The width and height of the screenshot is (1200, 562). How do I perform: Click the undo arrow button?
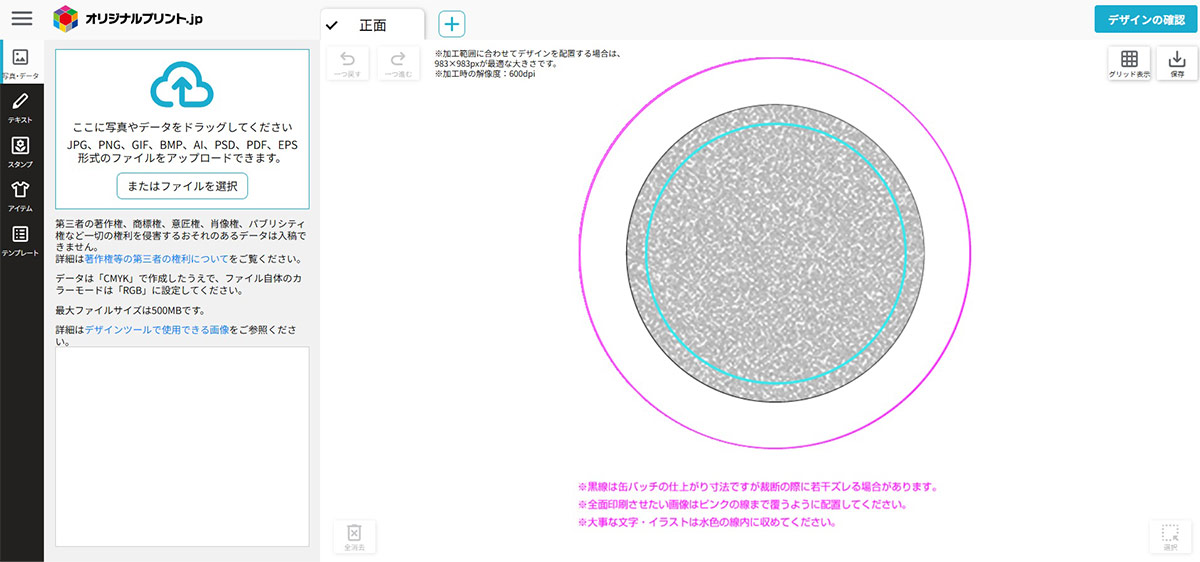[x=348, y=63]
